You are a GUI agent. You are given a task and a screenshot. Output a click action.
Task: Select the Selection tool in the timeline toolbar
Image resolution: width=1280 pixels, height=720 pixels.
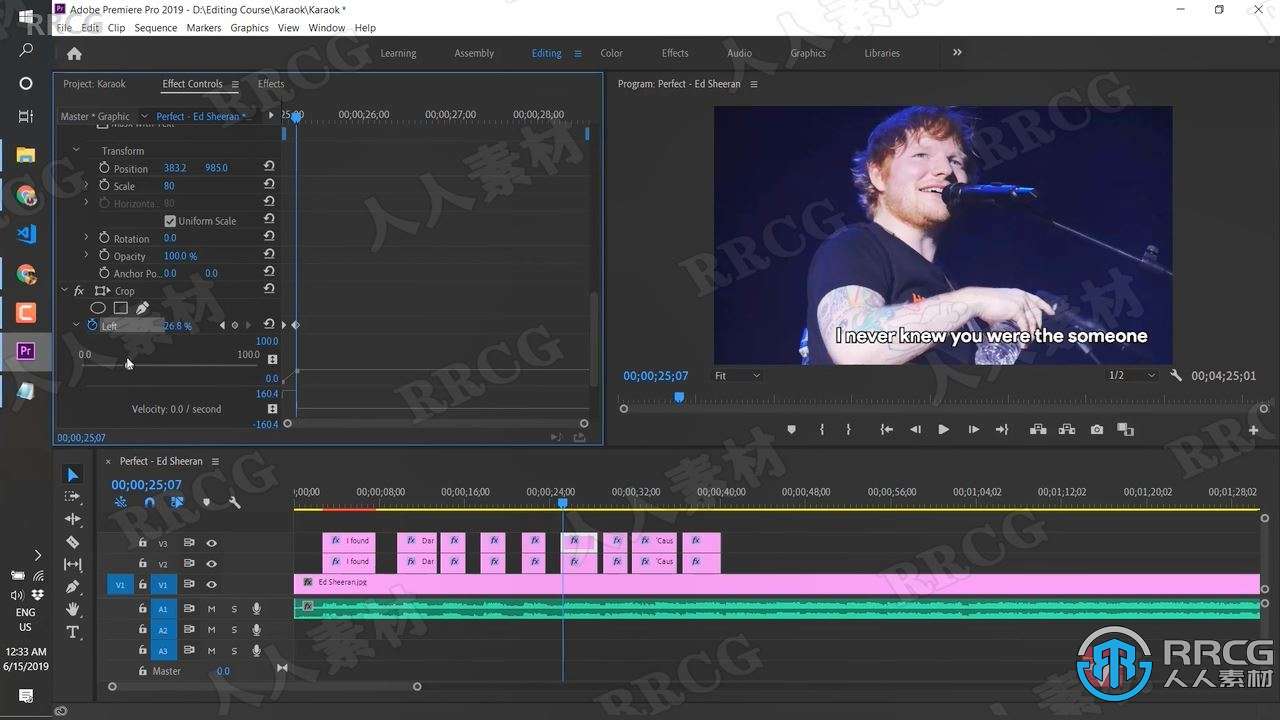click(x=73, y=475)
